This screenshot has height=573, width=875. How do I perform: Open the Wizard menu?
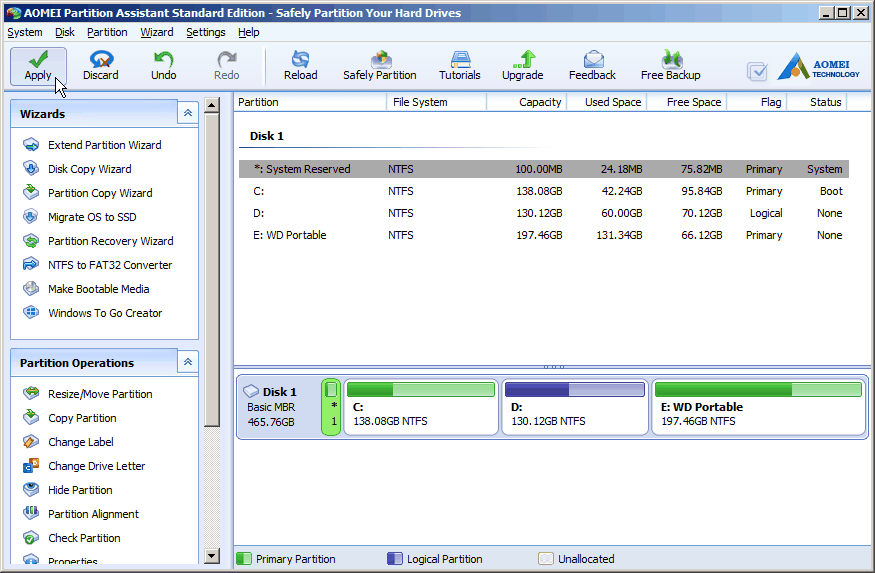157,32
